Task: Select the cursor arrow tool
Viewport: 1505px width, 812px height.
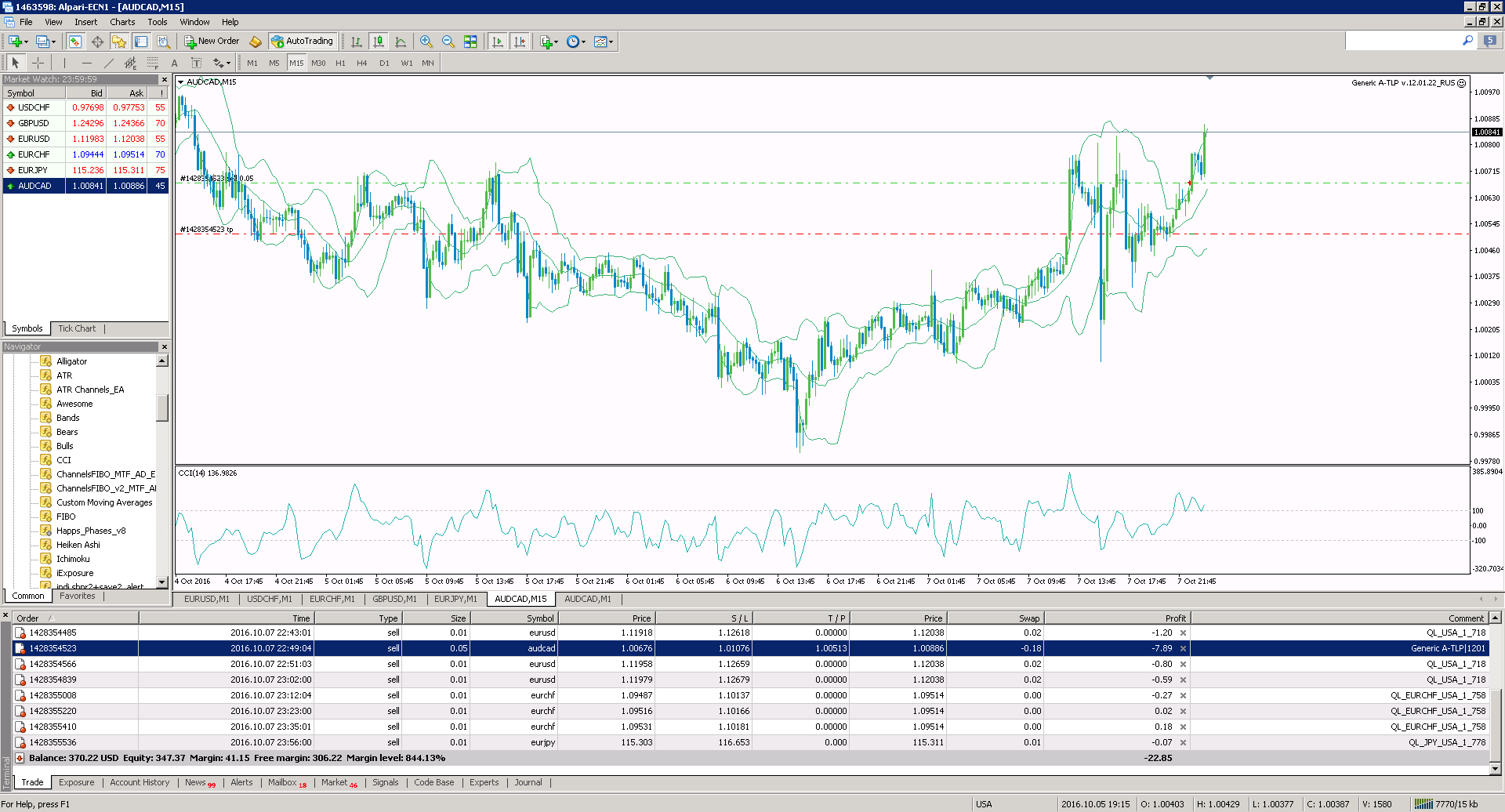Action: point(16,63)
